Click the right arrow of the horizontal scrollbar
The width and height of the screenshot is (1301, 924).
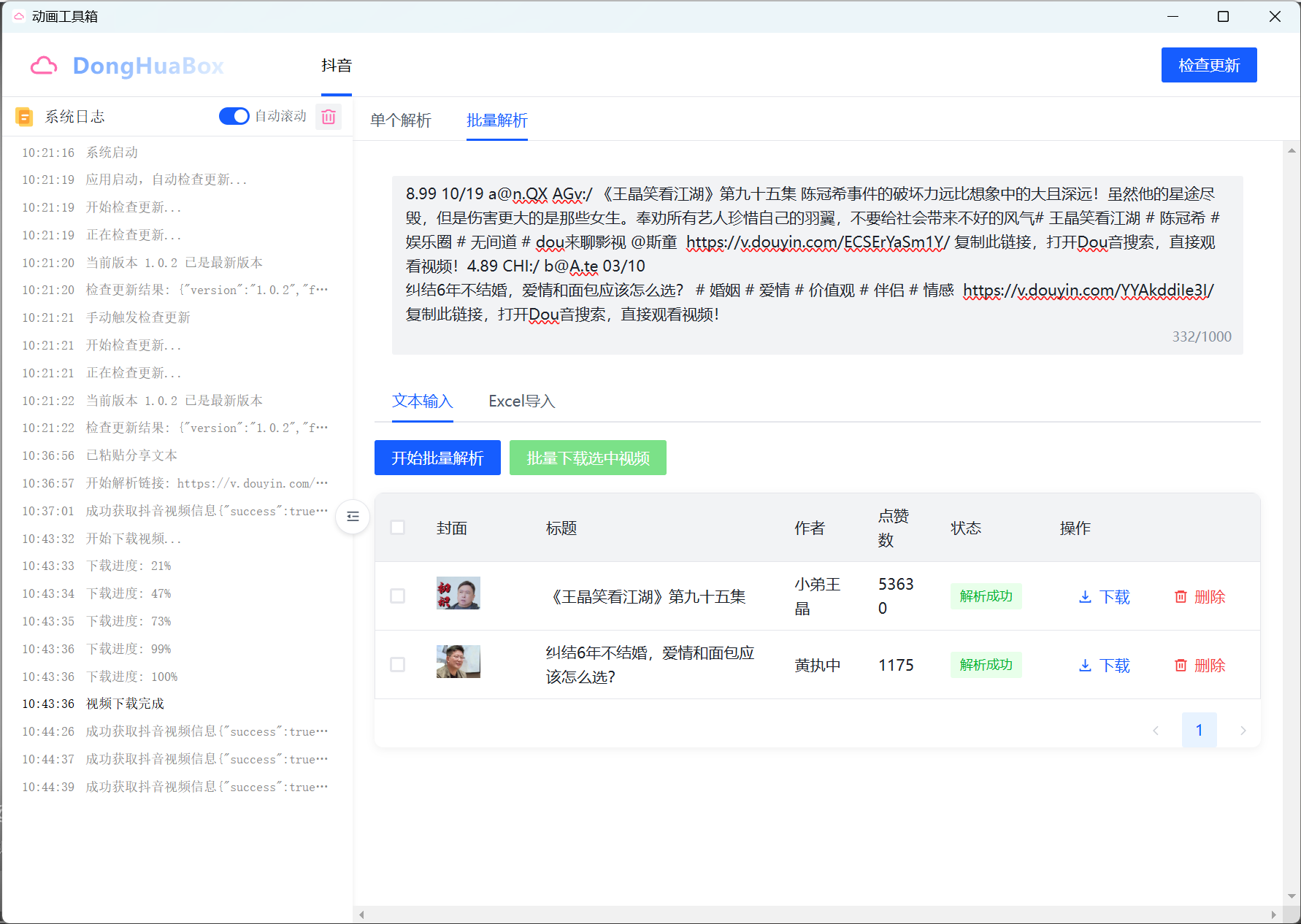(1274, 915)
